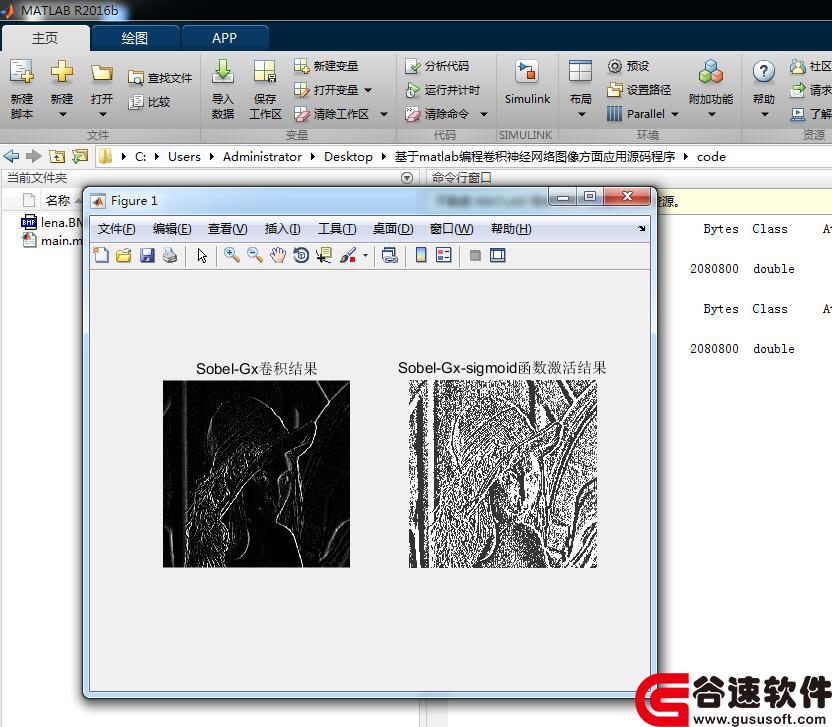Click Compare (比较) in the ribbon

[x=150, y=102]
